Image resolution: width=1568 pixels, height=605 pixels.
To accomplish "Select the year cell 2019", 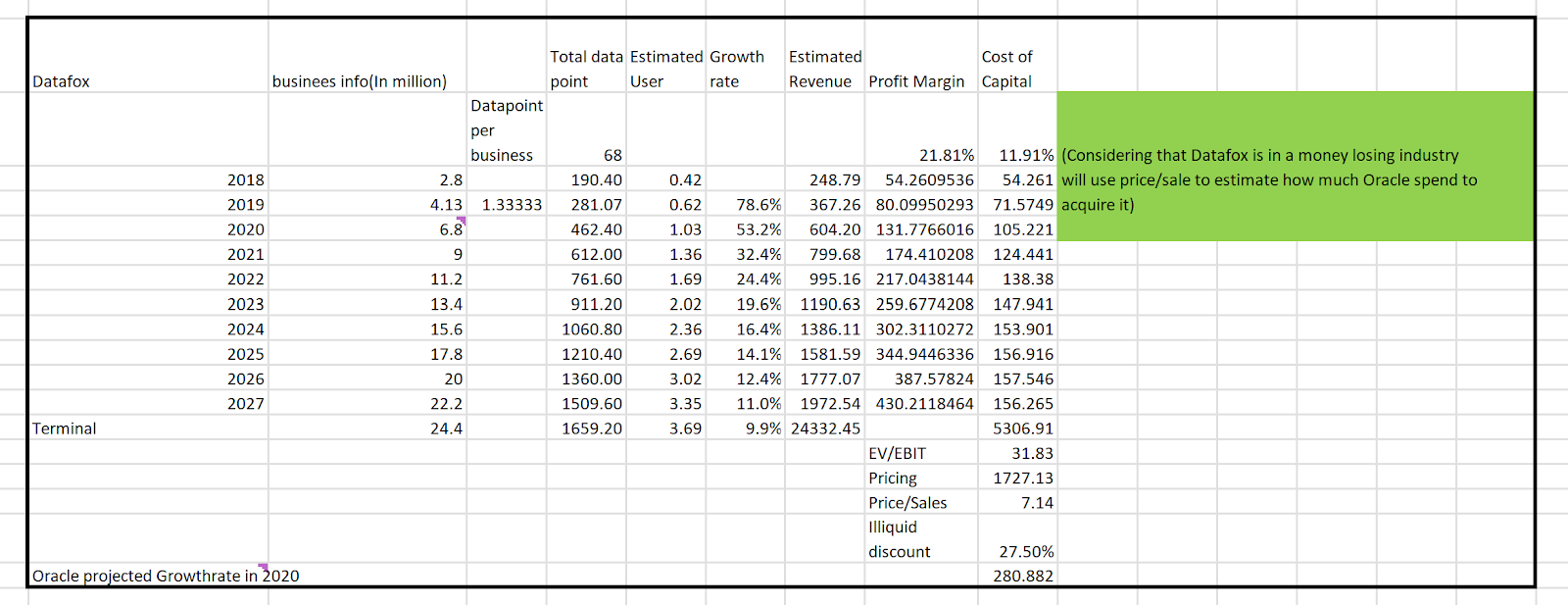I will click(x=149, y=204).
